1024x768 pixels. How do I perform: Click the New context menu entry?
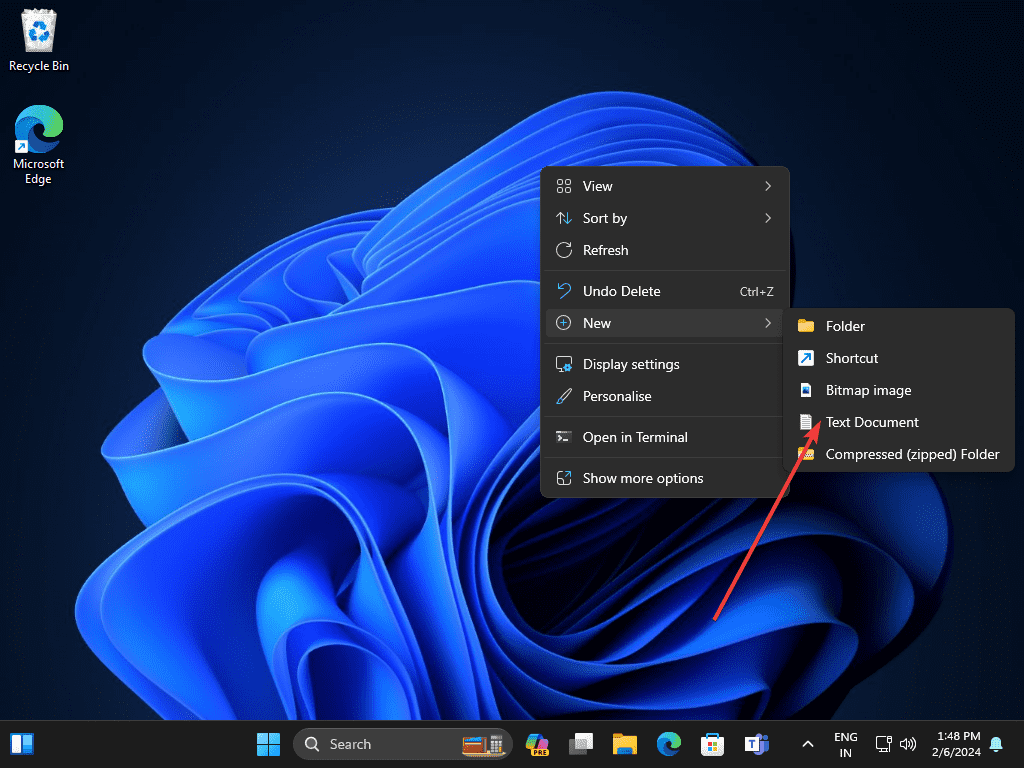[x=664, y=323]
